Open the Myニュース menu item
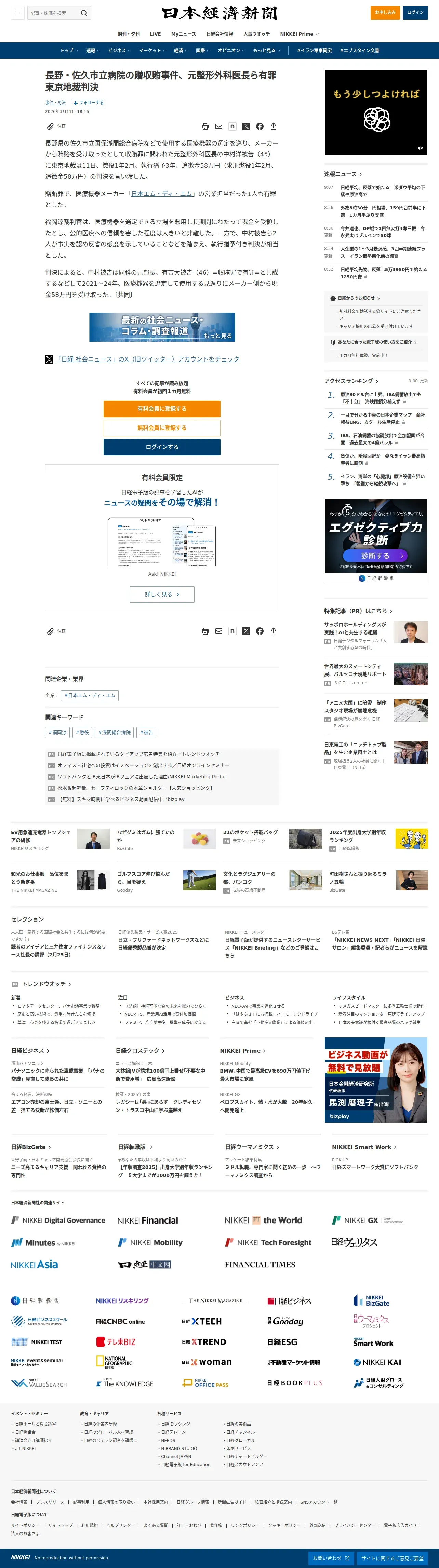The height and width of the screenshot is (1568, 439). point(183,34)
